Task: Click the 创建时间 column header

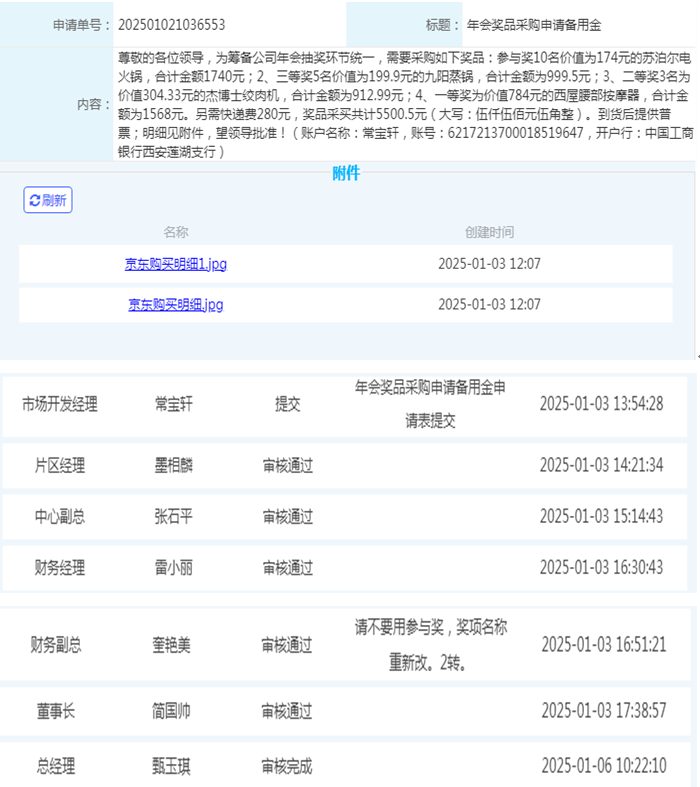Action: click(x=489, y=232)
